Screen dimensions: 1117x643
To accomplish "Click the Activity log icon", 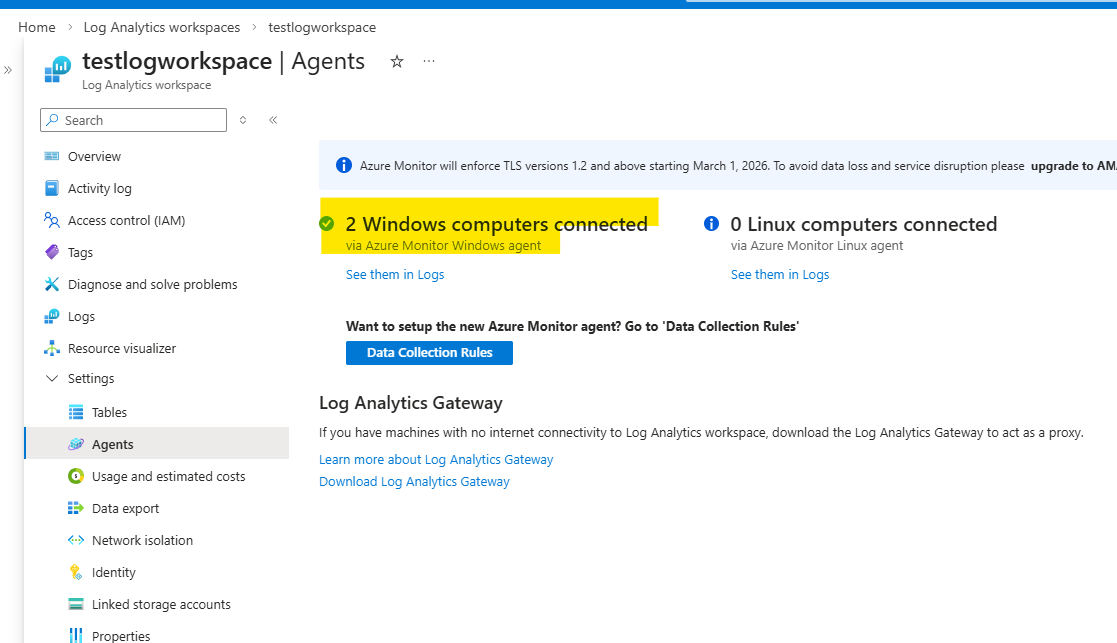I will coord(51,188).
